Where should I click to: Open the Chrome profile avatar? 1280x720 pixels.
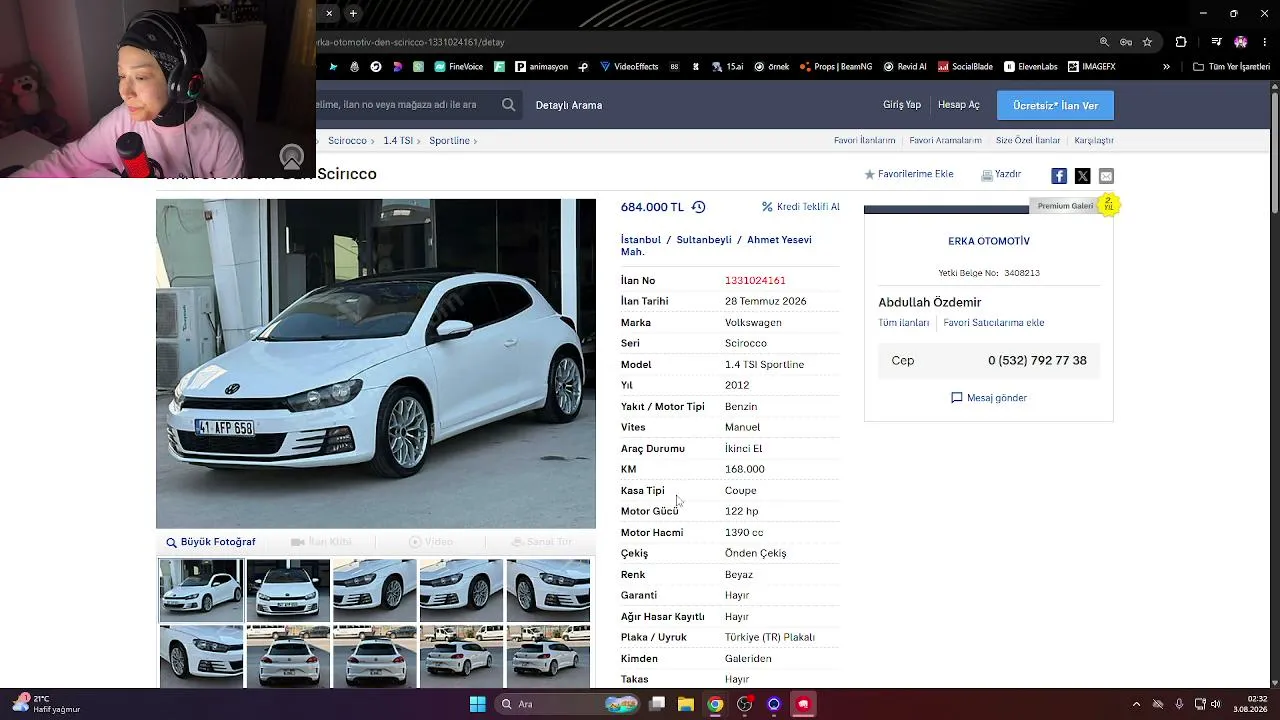(1241, 42)
